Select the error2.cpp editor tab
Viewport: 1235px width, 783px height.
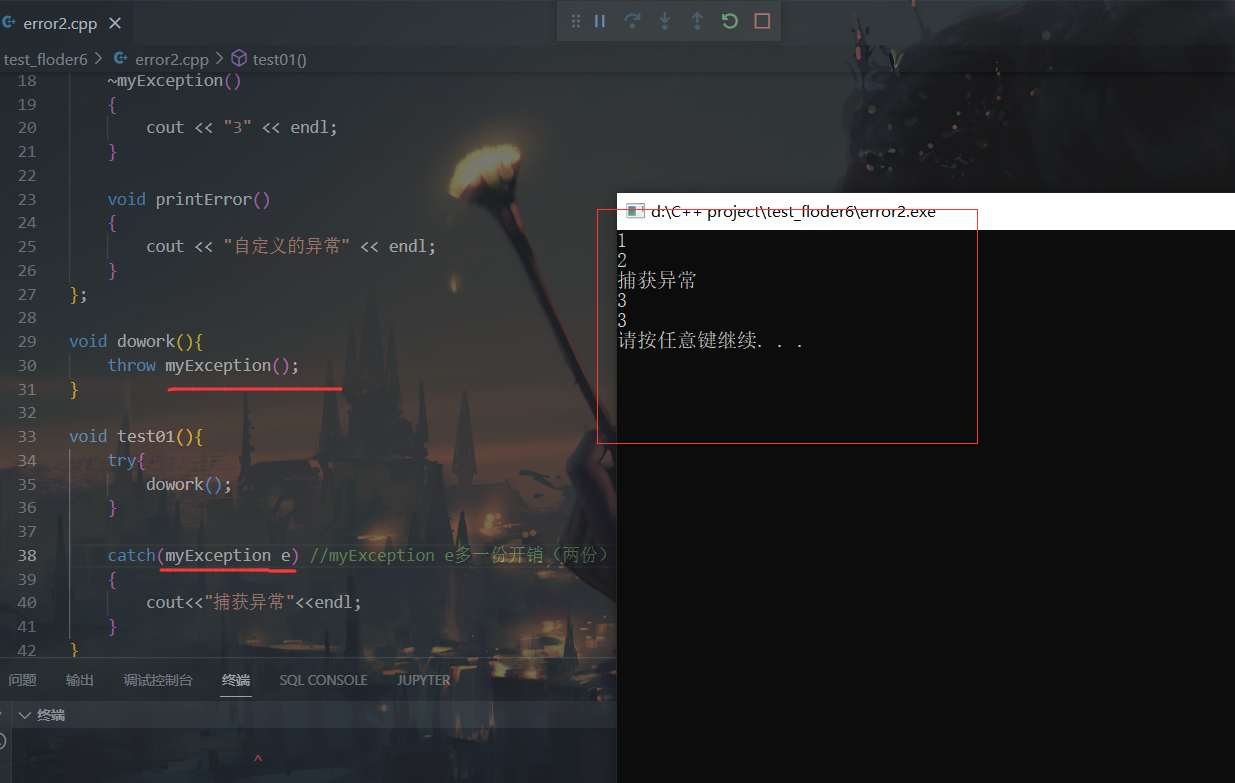(x=58, y=23)
